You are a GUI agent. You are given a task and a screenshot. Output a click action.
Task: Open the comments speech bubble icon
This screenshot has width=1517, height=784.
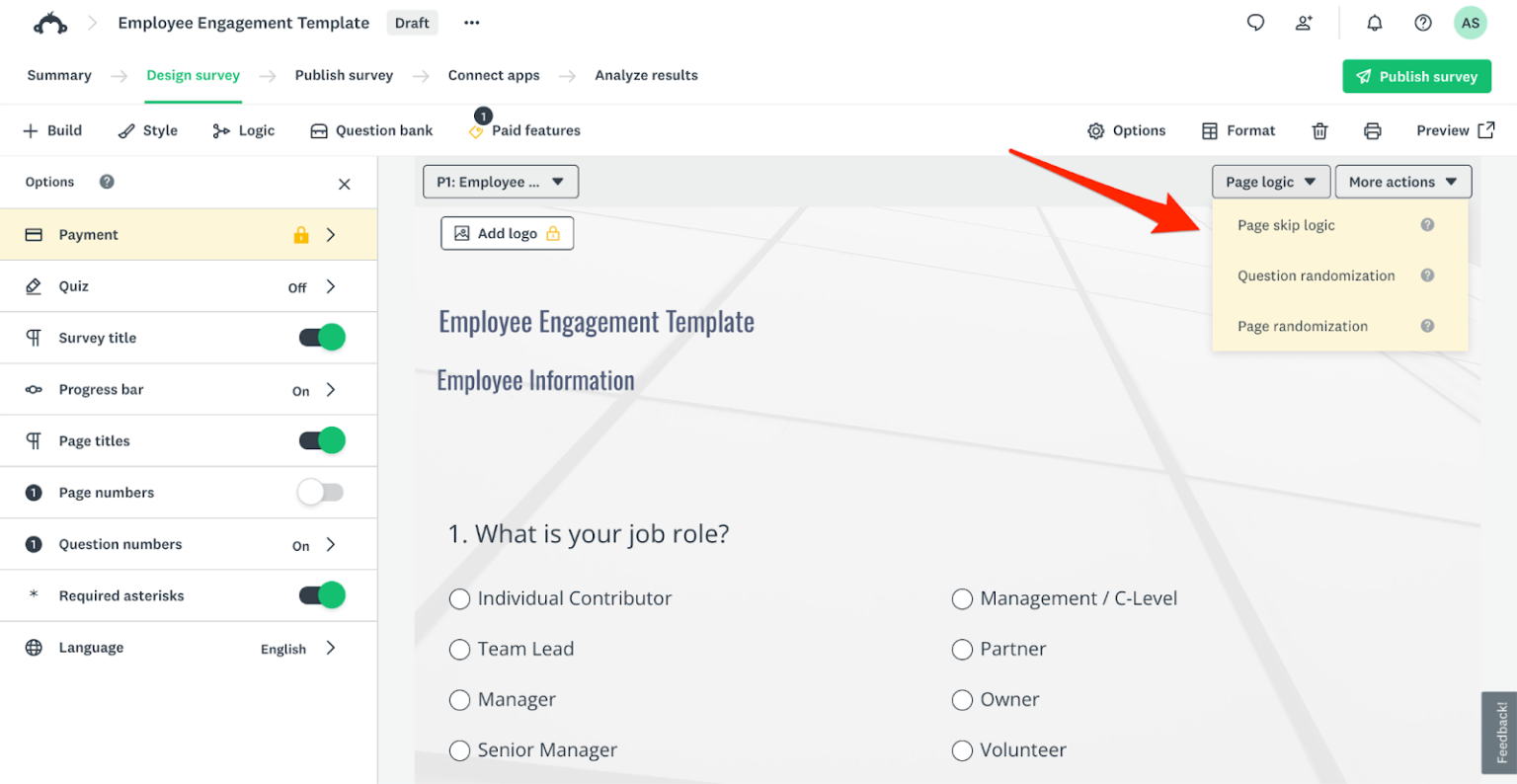[x=1255, y=23]
